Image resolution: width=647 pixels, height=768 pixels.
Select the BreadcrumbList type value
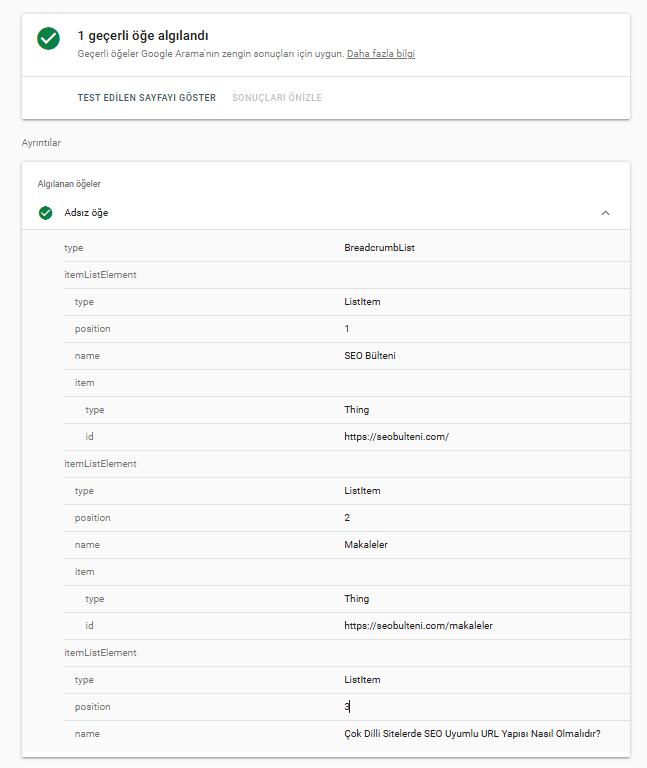tap(378, 248)
